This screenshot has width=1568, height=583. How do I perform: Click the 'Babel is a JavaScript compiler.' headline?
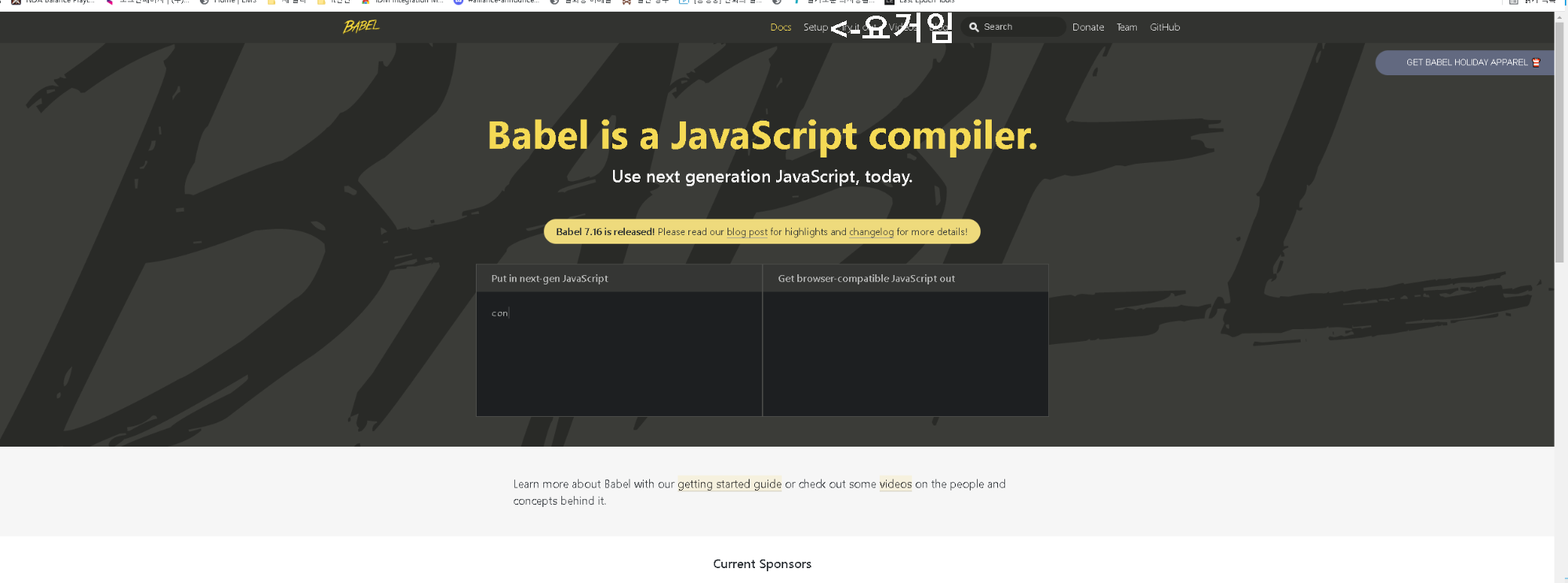762,136
